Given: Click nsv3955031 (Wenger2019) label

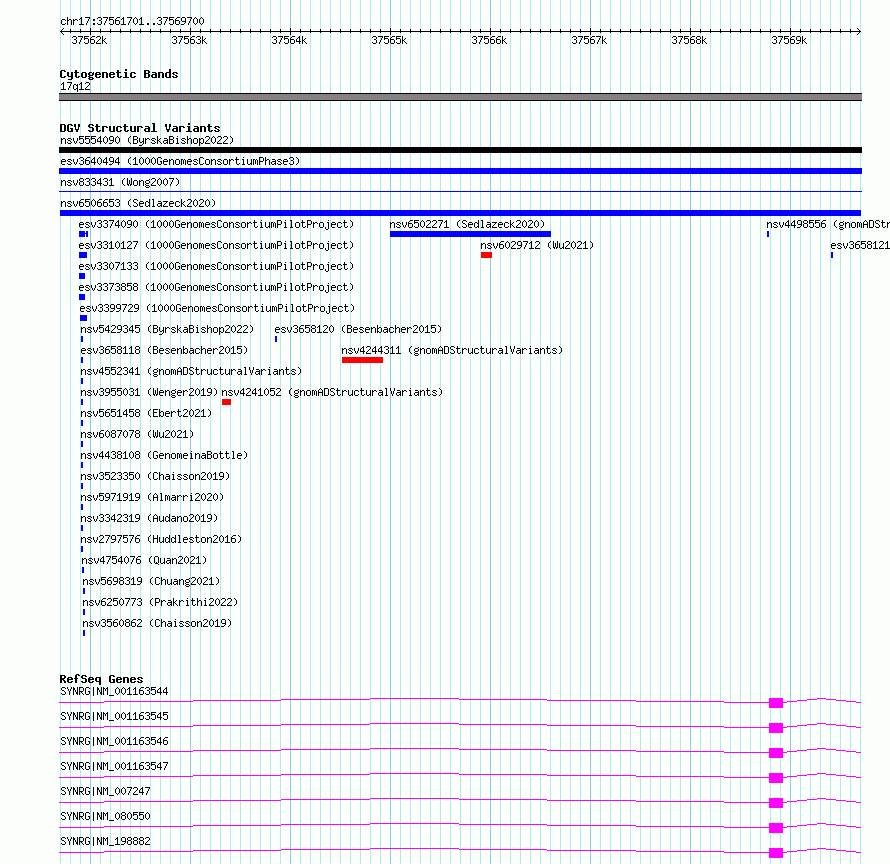Looking at the screenshot, I should pos(149,392).
